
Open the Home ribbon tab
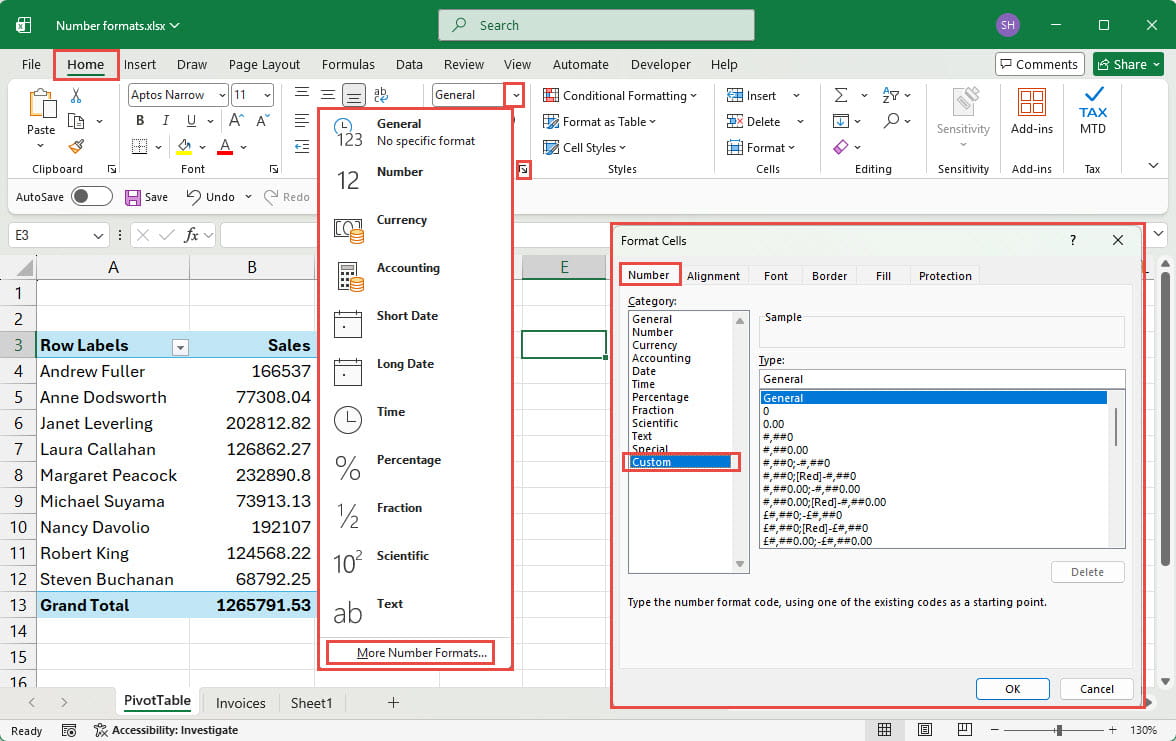point(86,64)
